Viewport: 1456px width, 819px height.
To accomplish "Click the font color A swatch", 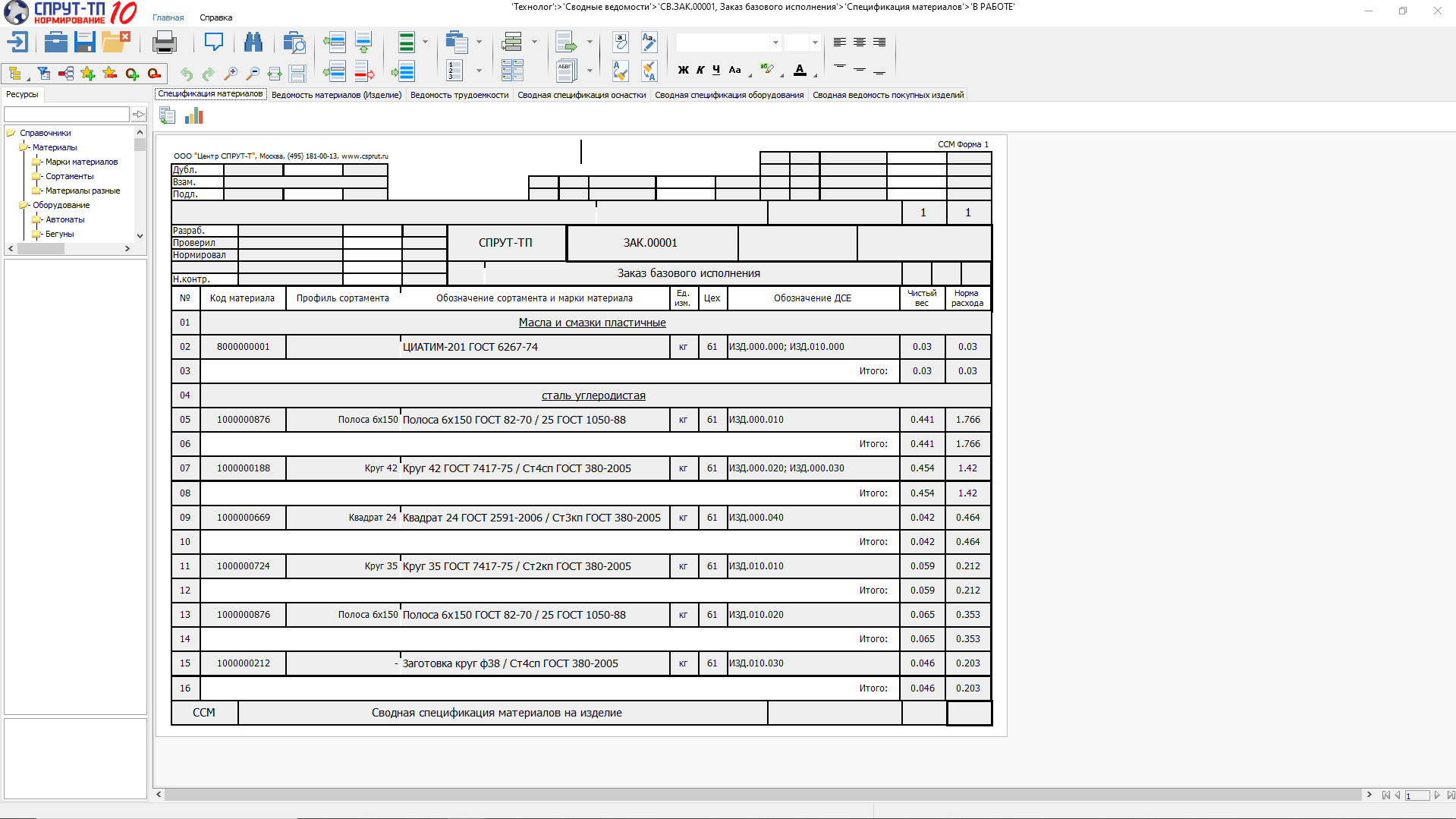I will [800, 70].
